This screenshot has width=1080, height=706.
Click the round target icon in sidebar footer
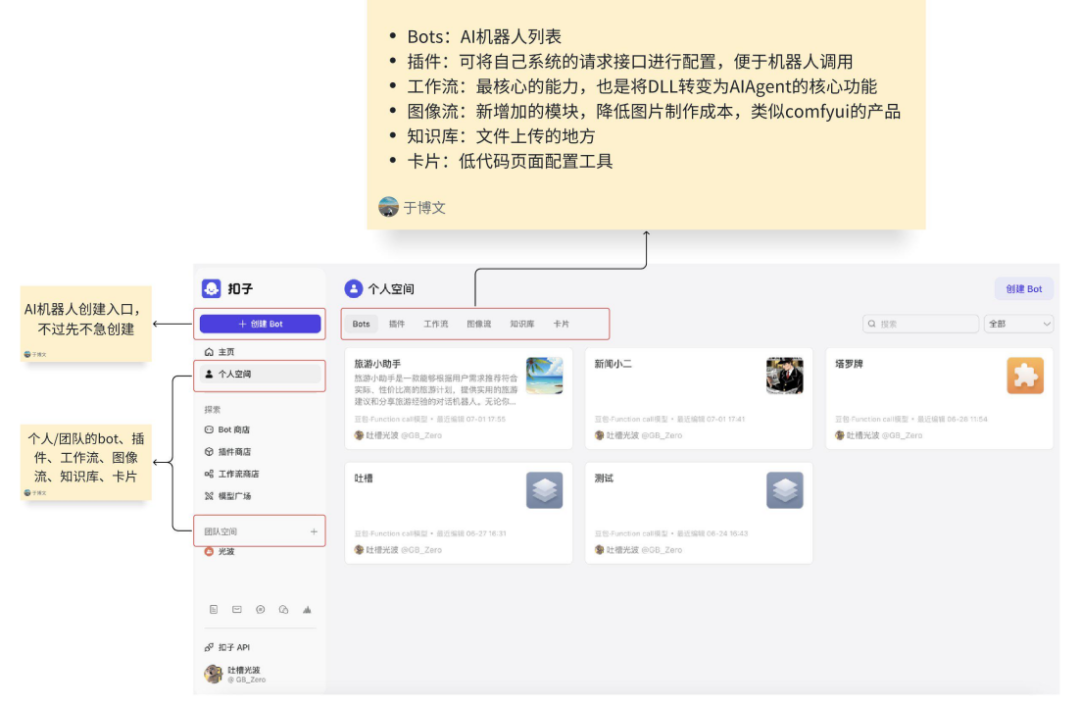(260, 610)
